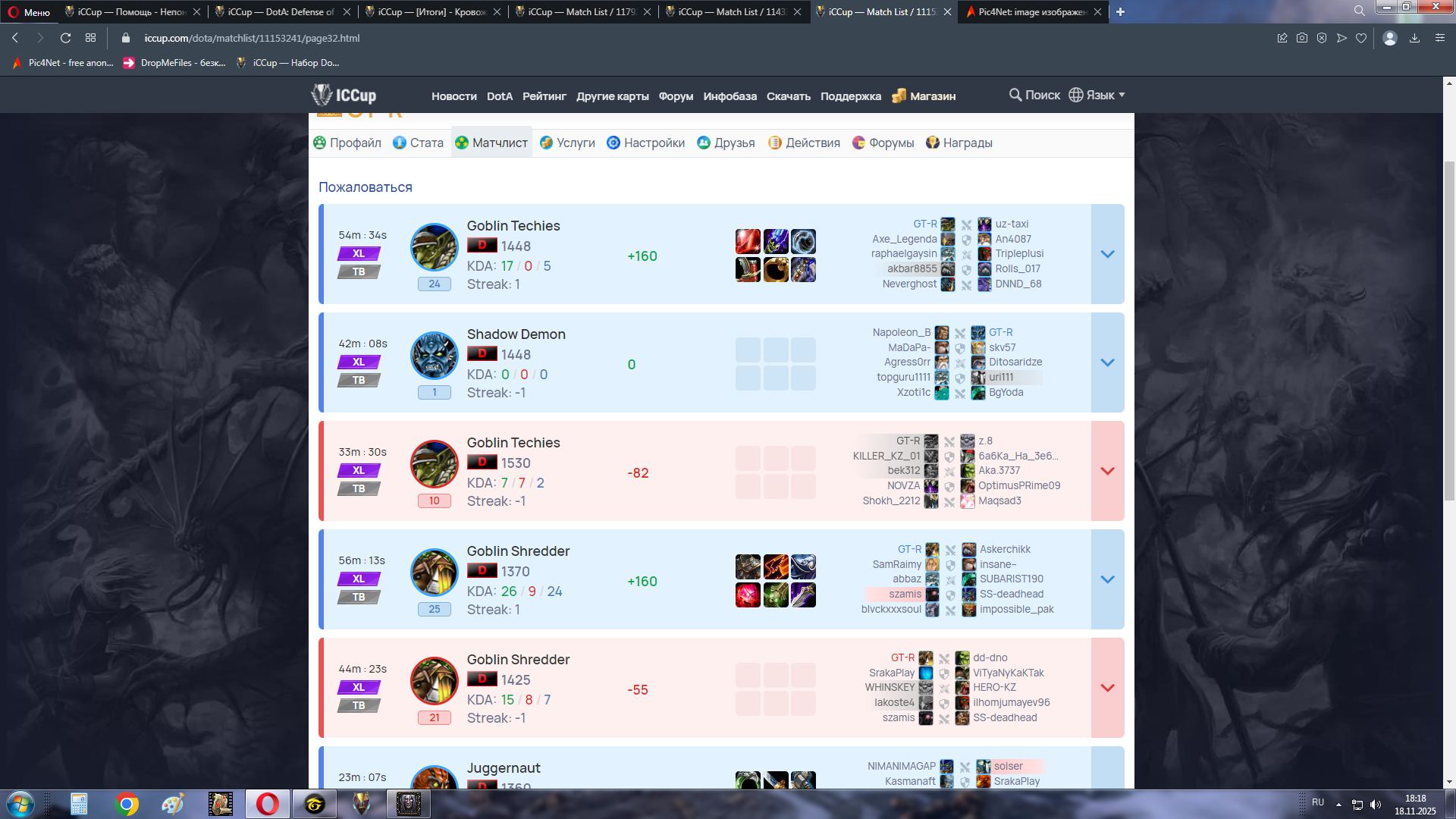
Task: Open Chrome from the Windows taskbar
Action: click(127, 804)
